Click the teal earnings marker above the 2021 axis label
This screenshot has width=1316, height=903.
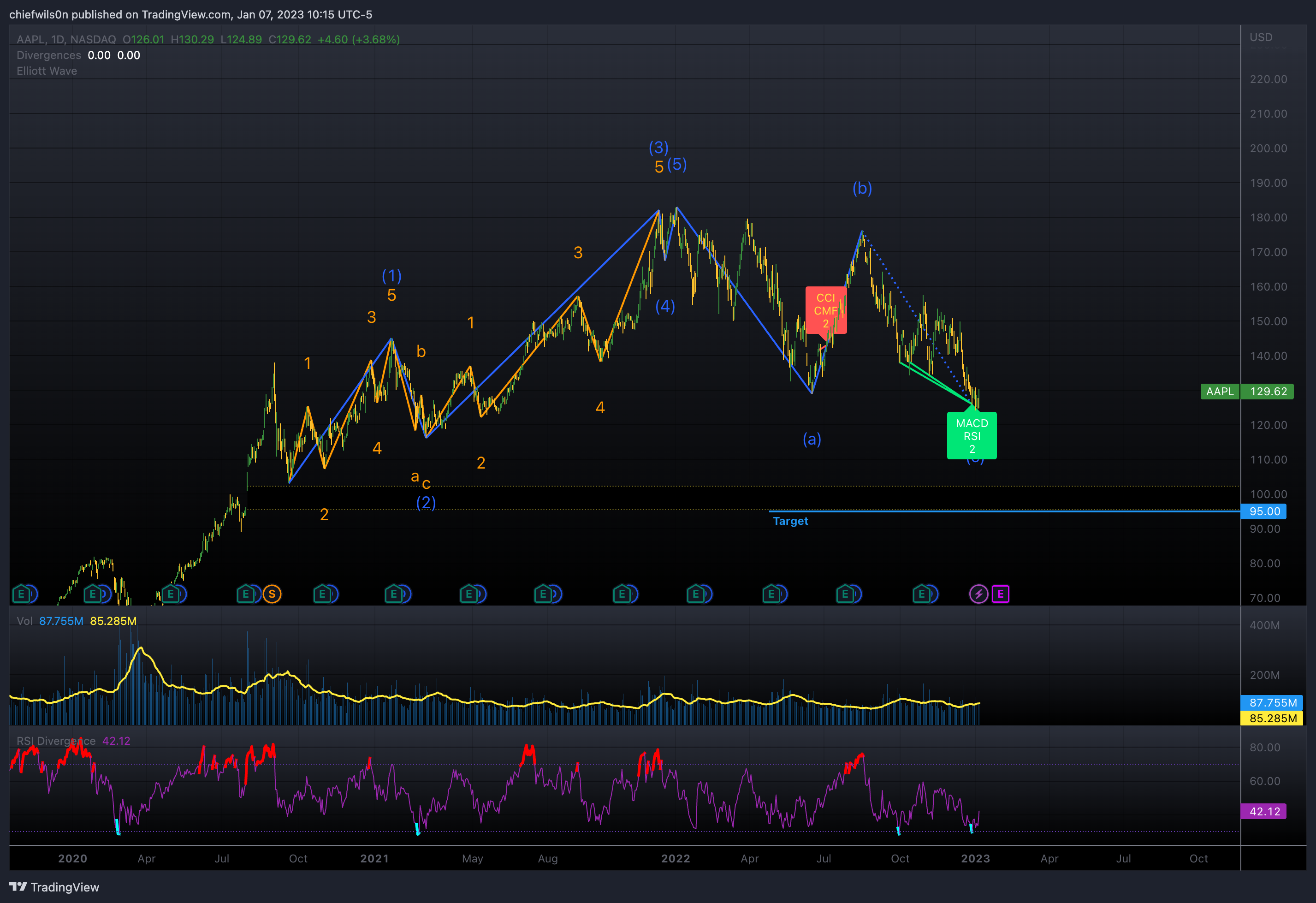tap(393, 594)
